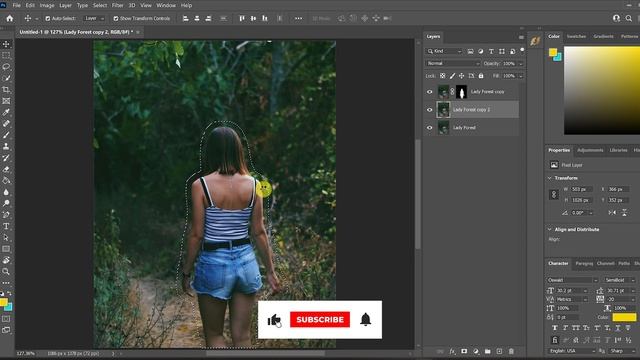Filter layers by type (T) icon
This screenshot has height=360, width=640.
pos(491,51)
